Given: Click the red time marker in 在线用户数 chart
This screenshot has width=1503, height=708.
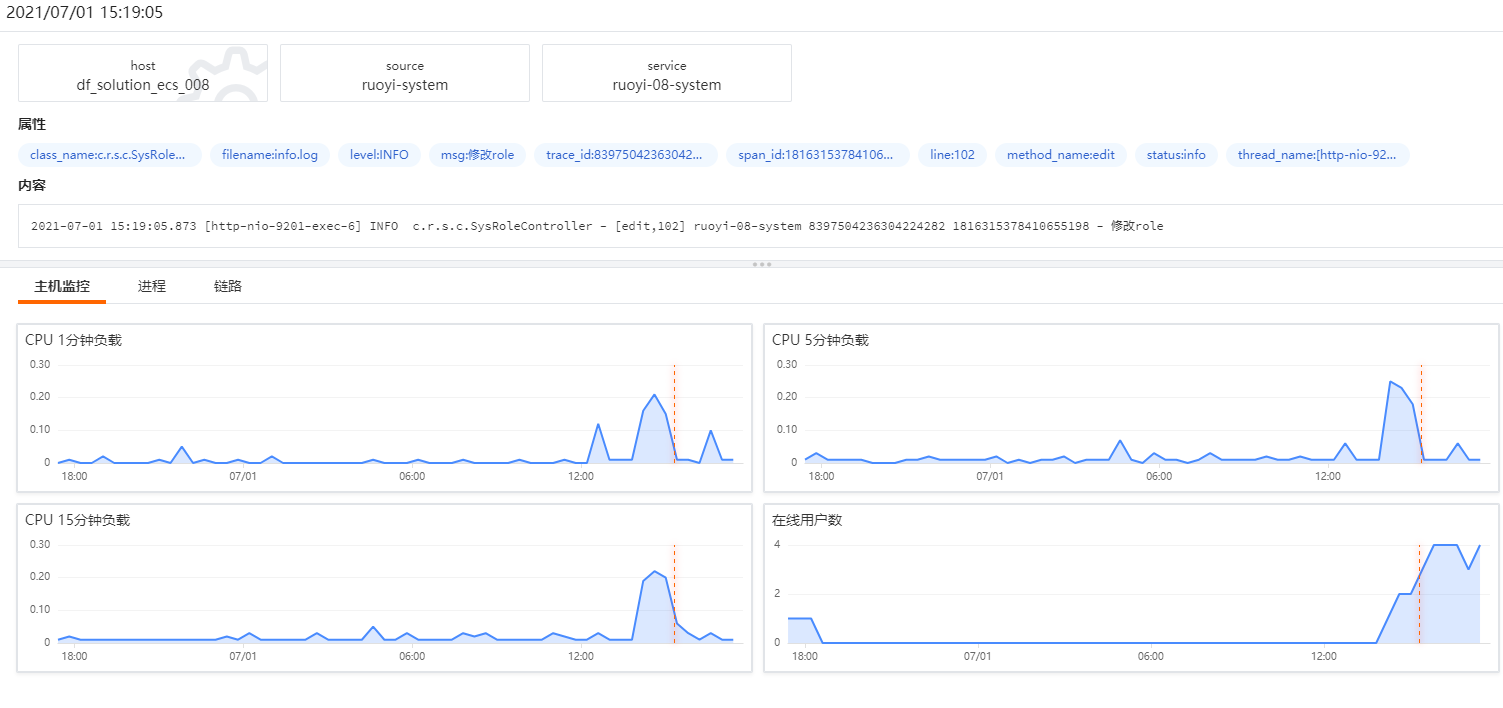Looking at the screenshot, I should point(1419,594).
